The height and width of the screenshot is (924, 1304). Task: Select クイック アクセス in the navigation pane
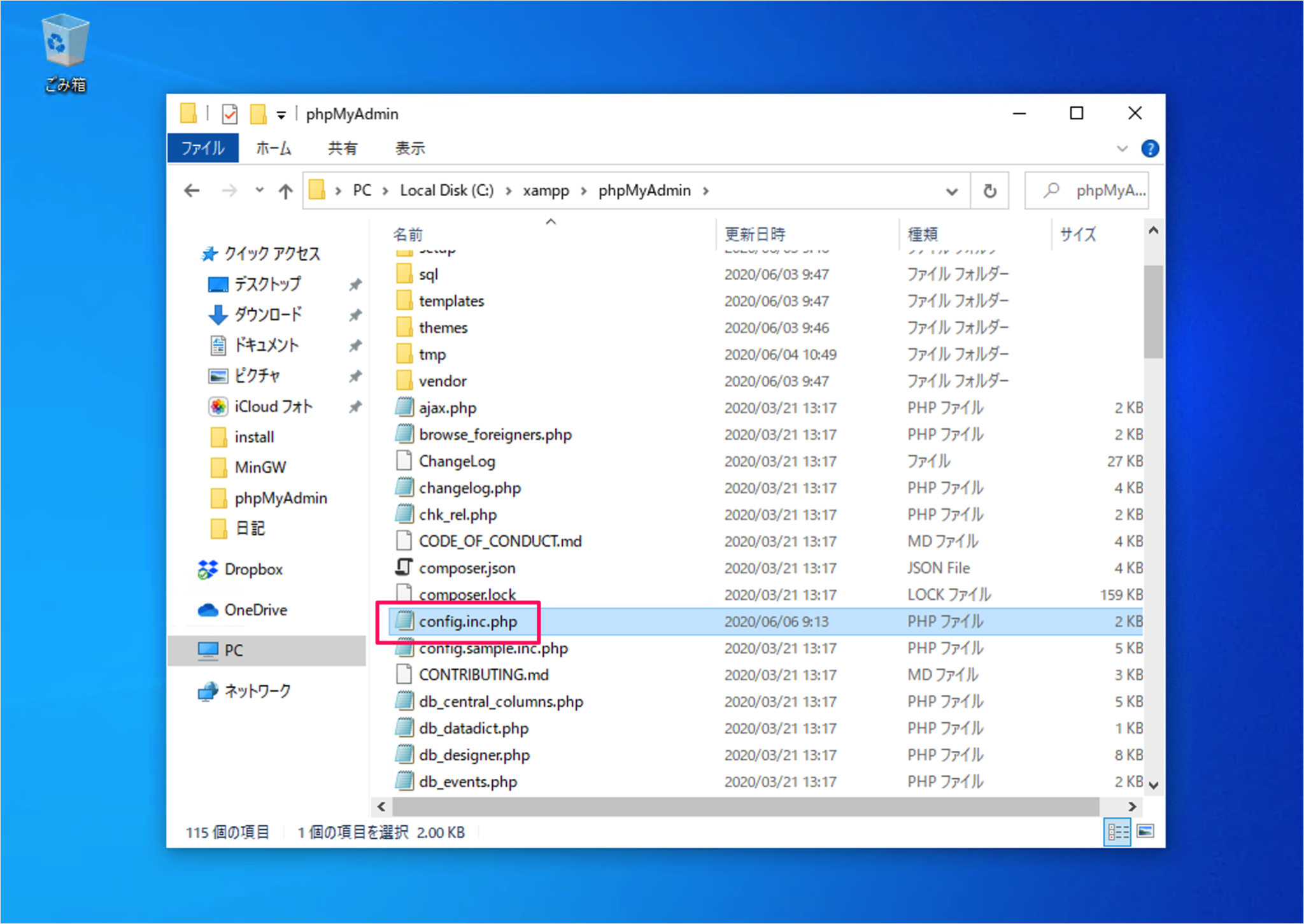click(260, 253)
